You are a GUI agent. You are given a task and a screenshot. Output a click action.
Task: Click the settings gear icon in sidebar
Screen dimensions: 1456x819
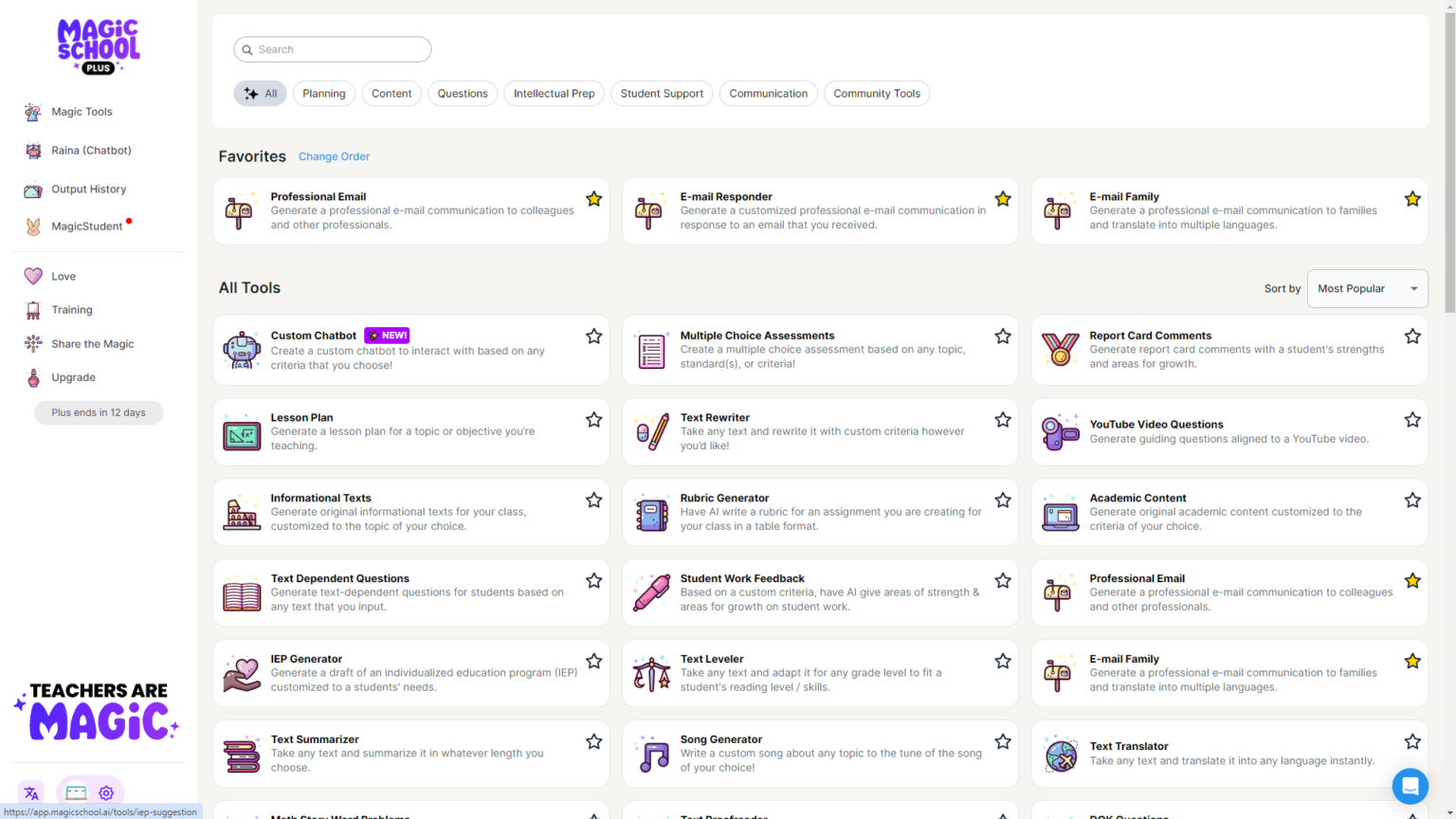click(x=106, y=793)
